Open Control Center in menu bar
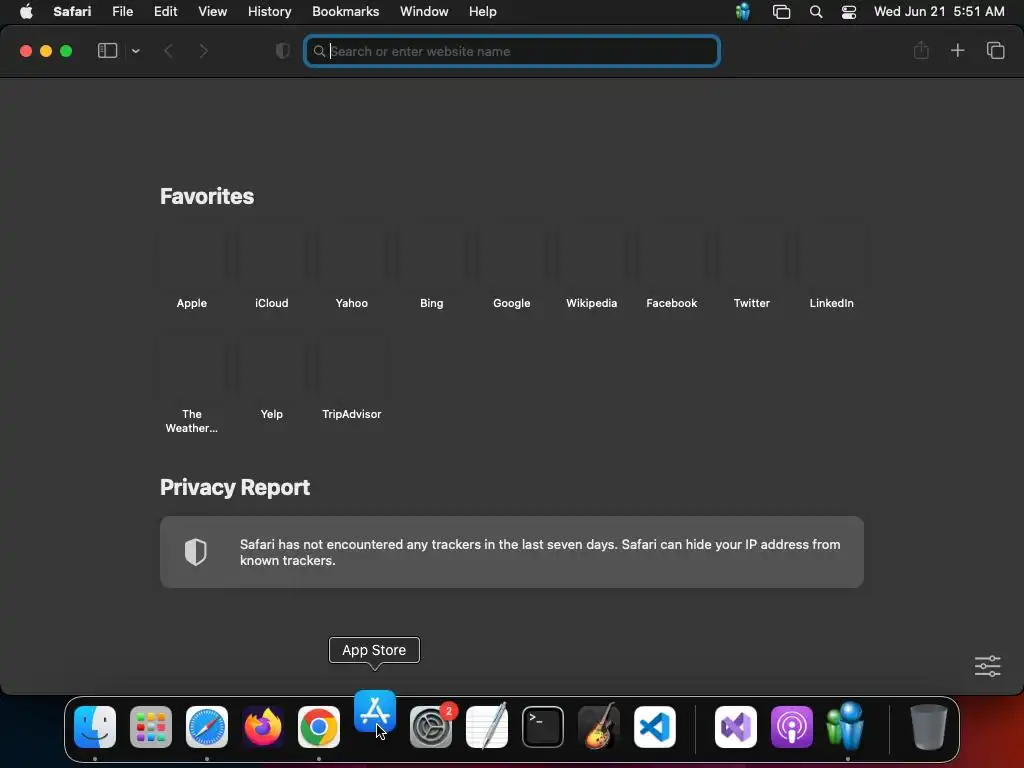Viewport: 1024px width, 768px height. [848, 12]
